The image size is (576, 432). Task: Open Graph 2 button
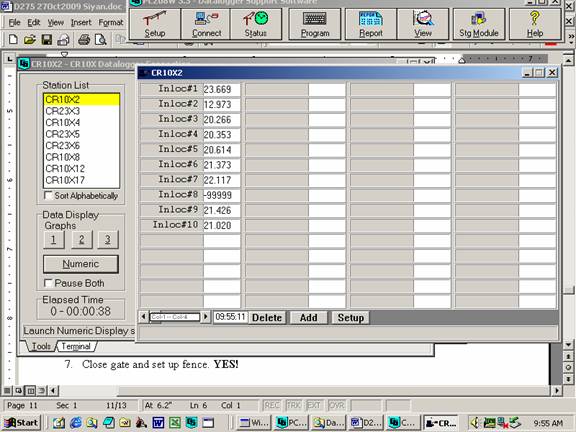[81, 240]
